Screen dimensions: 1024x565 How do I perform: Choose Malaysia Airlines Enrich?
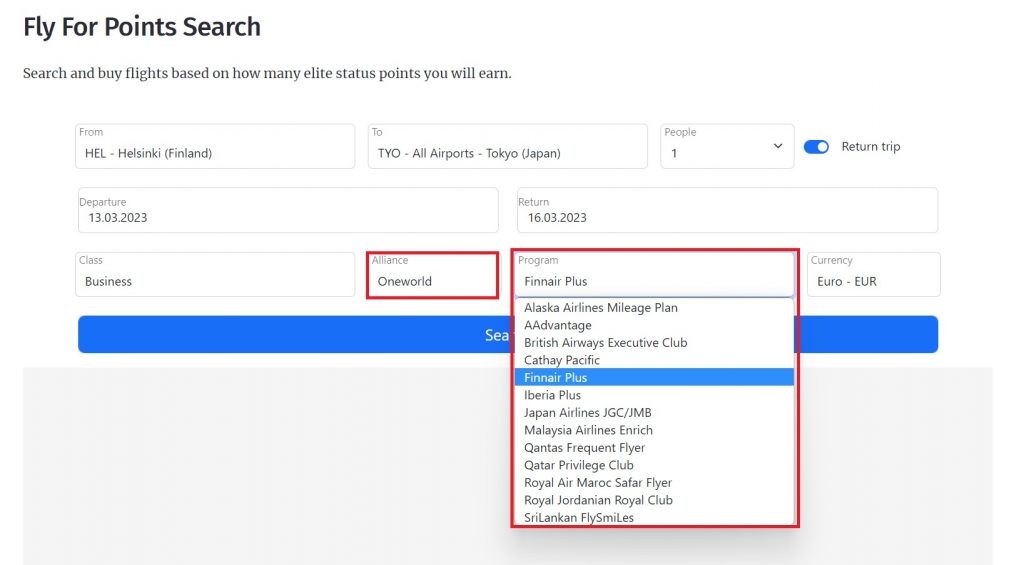[654, 430]
